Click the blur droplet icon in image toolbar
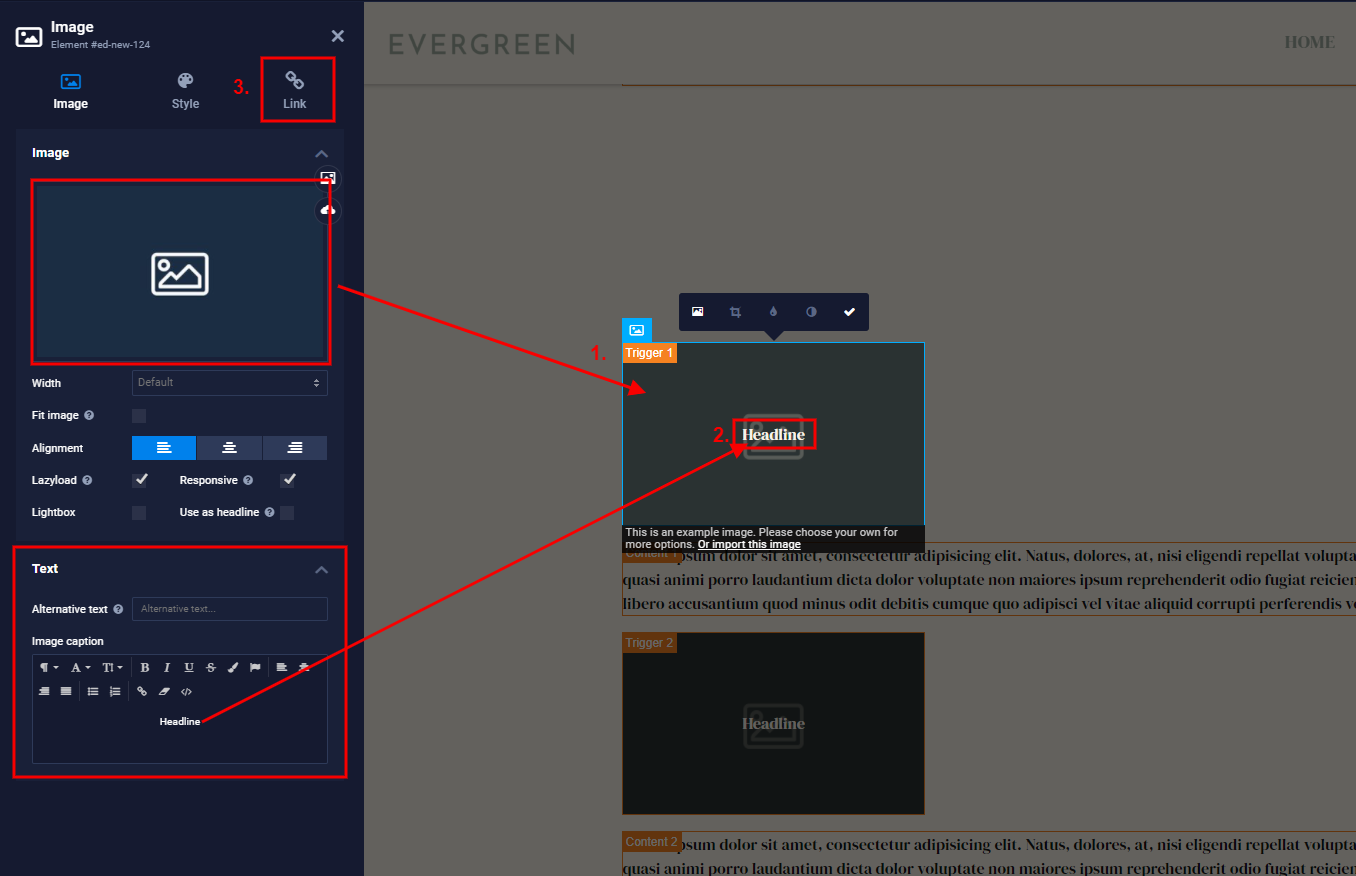1356x876 pixels. [773, 312]
